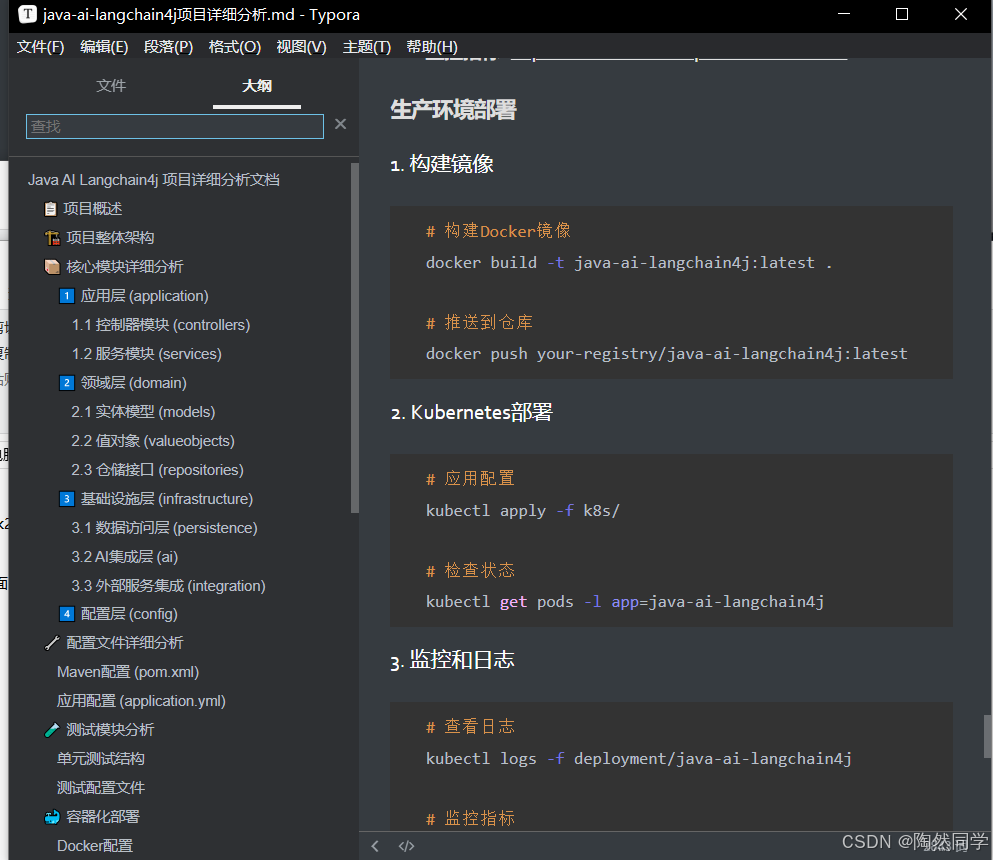Image resolution: width=993 pixels, height=860 pixels.
Task: Open the 主题(T) menu
Action: click(x=367, y=47)
